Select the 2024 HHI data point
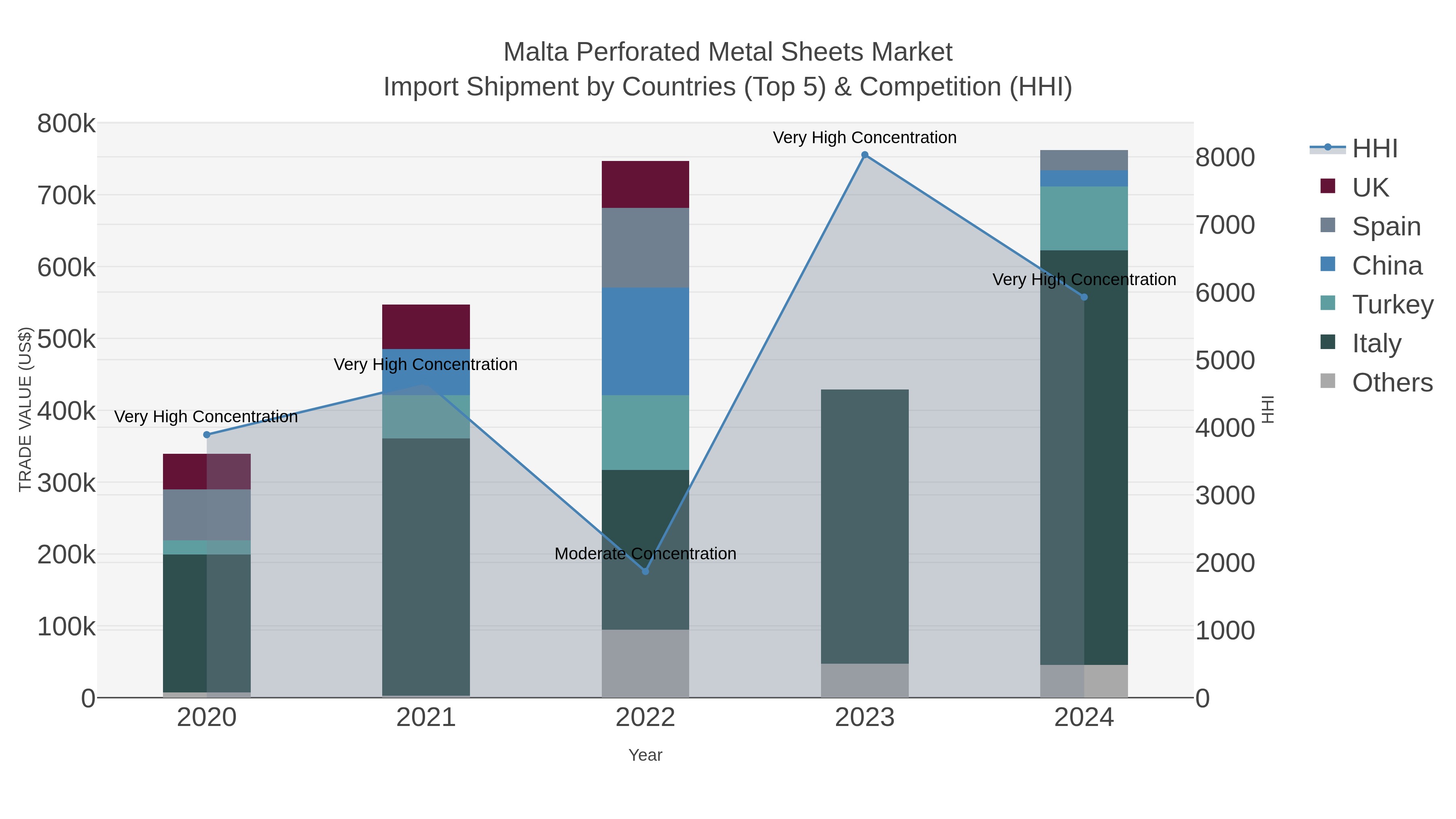 (x=1084, y=297)
